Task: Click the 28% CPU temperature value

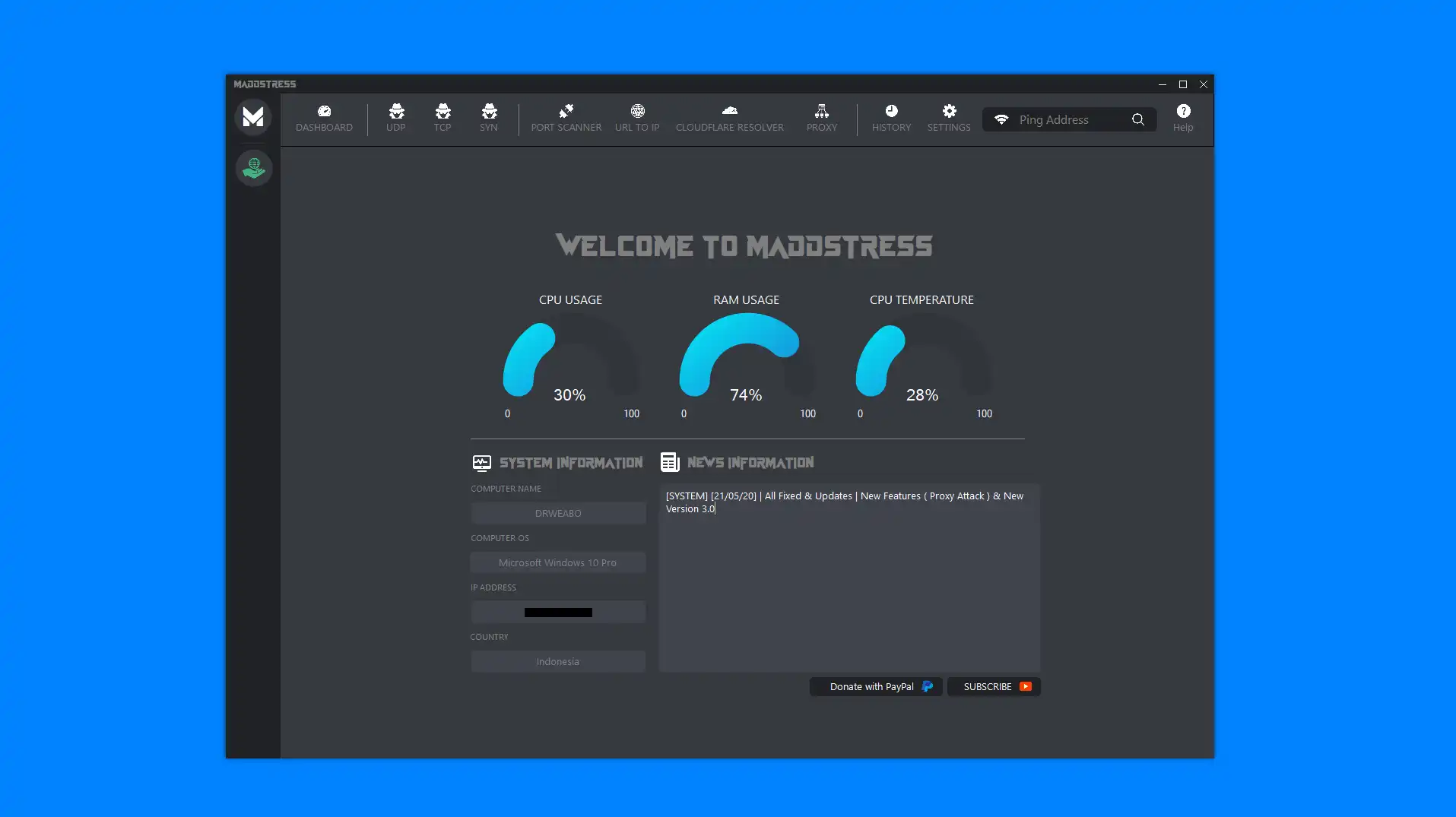Action: pyautogui.click(x=922, y=395)
